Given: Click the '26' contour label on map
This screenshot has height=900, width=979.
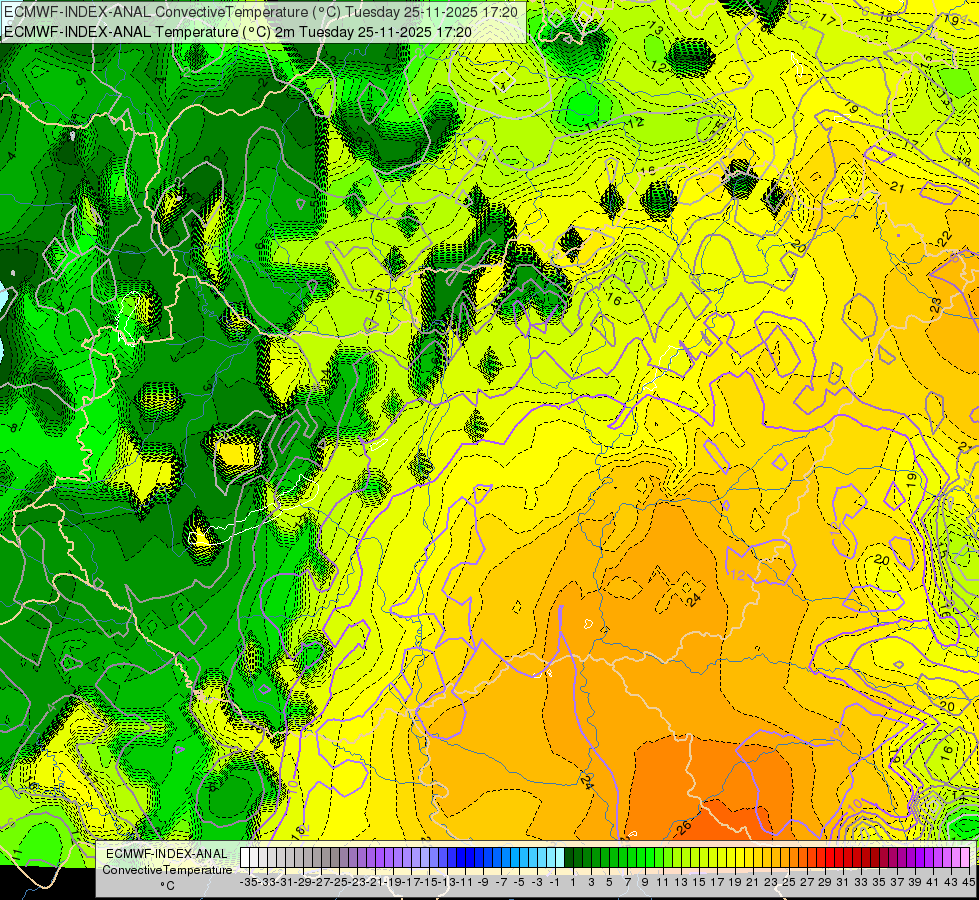Looking at the screenshot, I should pos(684,828).
